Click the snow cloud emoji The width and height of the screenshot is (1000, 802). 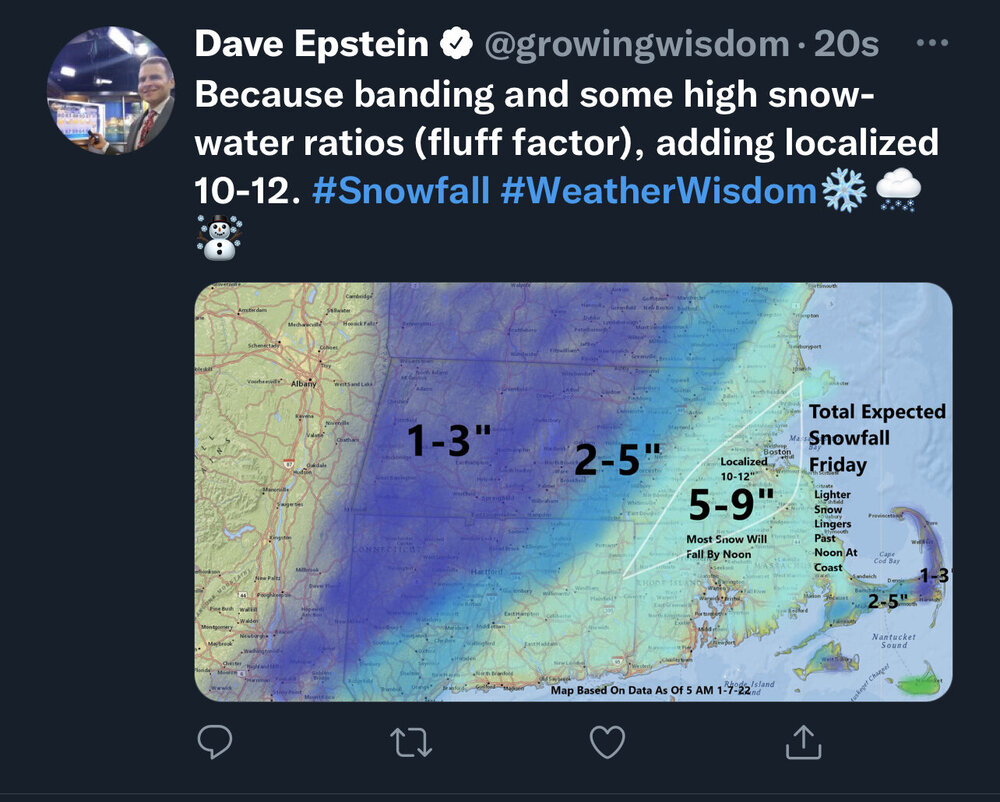click(x=898, y=190)
